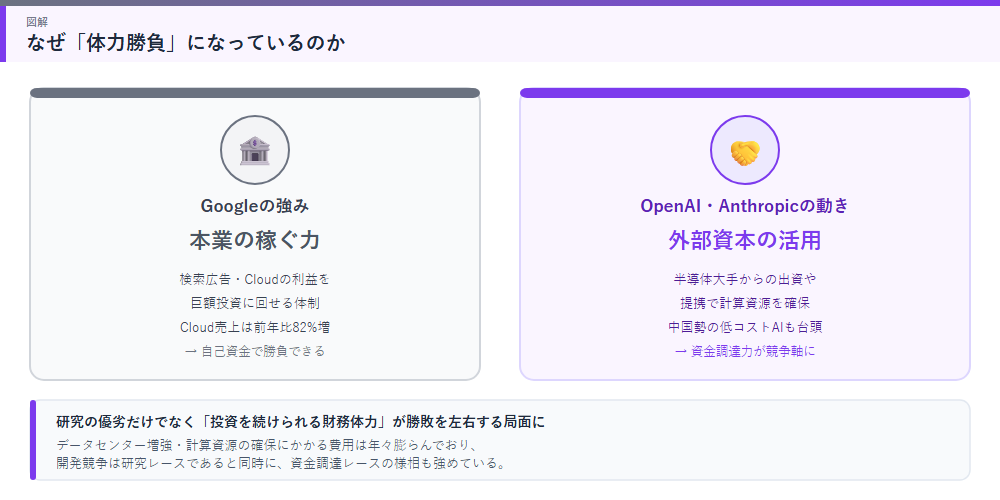This screenshot has width=1000, height=500.
Task: Select the '図解' label above the title
Action: click(x=36, y=22)
